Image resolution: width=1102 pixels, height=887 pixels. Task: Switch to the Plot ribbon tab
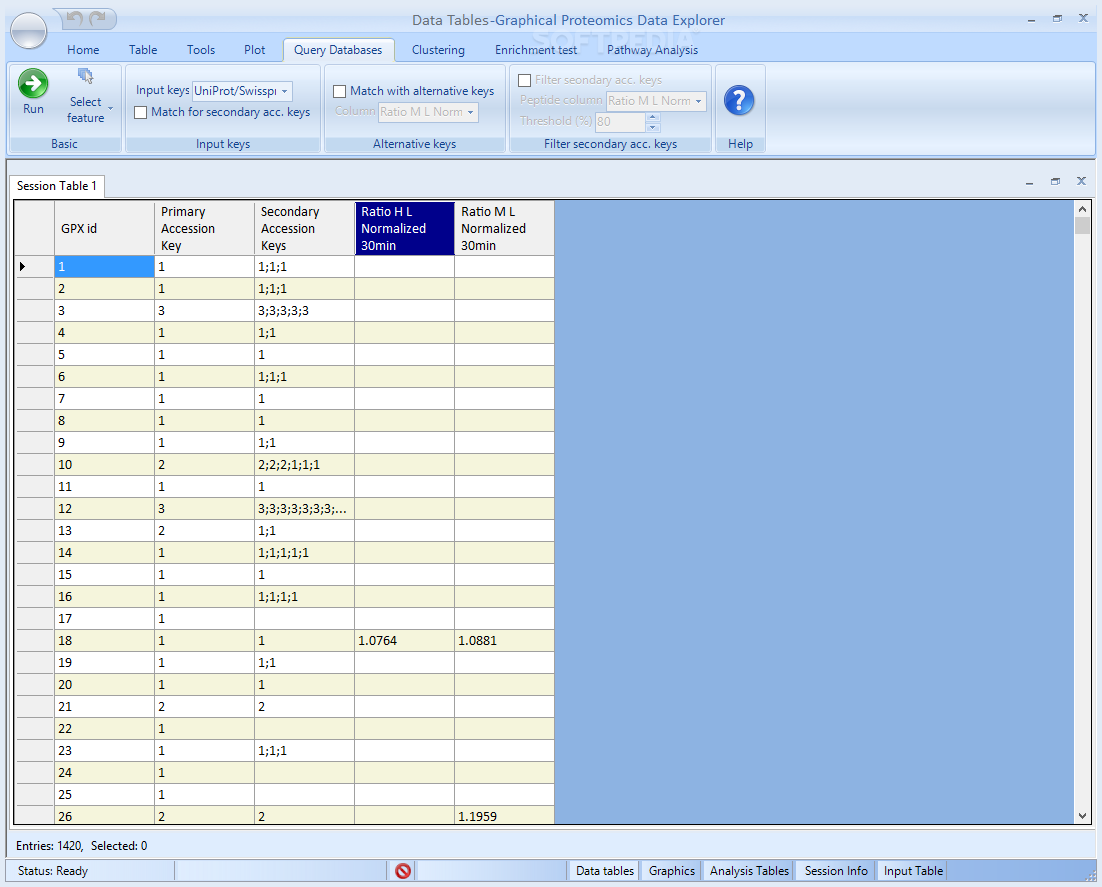tap(254, 50)
